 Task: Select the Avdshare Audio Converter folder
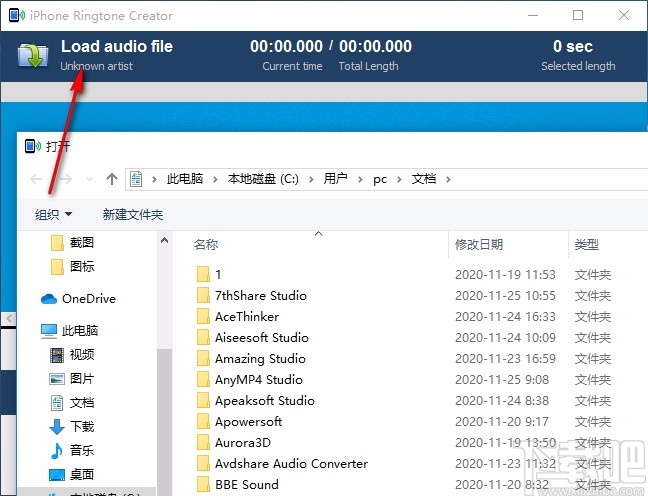click(282, 464)
